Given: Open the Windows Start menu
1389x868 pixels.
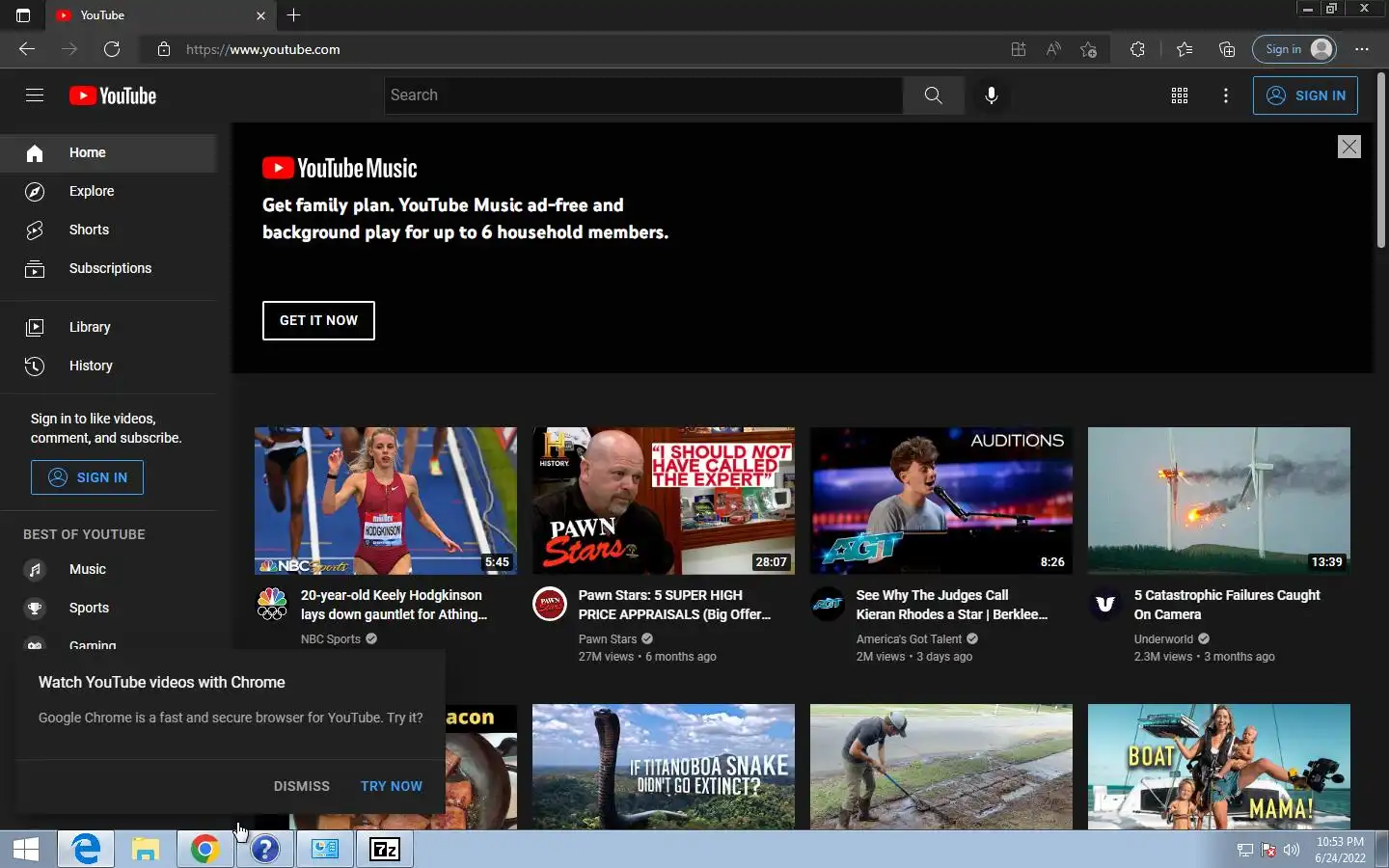Looking at the screenshot, I should 26,849.
